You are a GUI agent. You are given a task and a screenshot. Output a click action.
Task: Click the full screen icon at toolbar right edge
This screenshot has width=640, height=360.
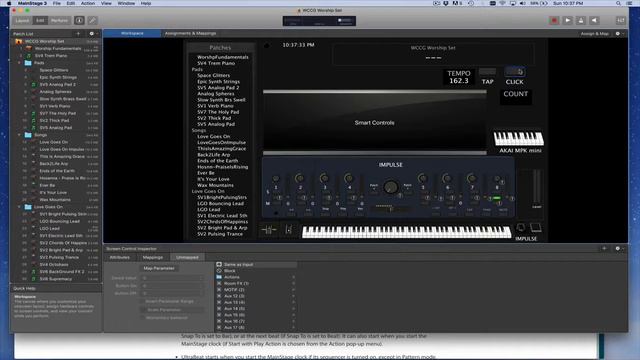[620, 20]
